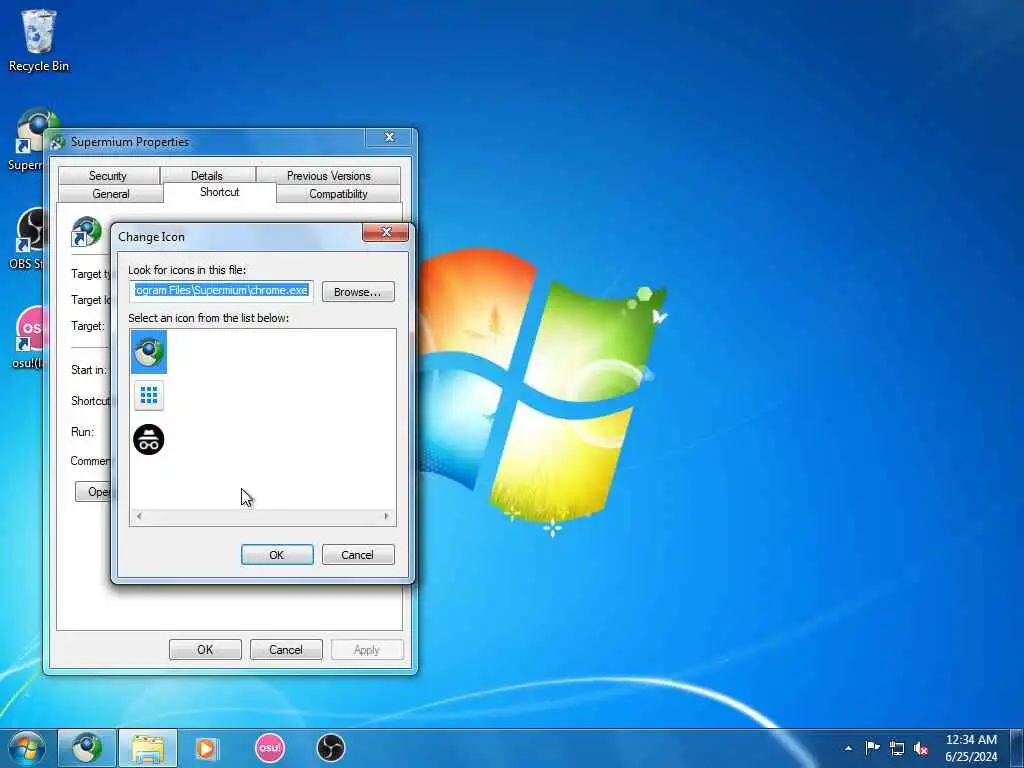Launch the media player from the taskbar
Image resolution: width=1024 pixels, height=768 pixels.
[207, 748]
